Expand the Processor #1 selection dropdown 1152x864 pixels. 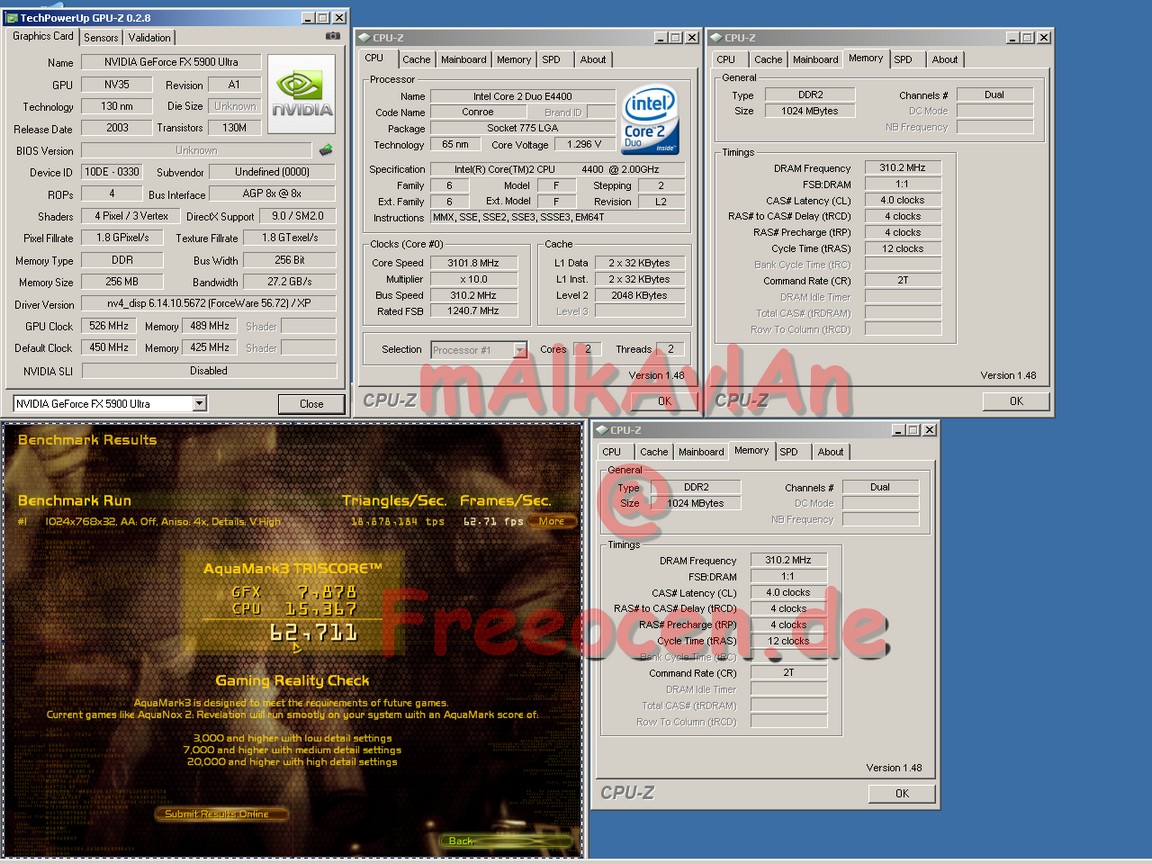click(519, 350)
